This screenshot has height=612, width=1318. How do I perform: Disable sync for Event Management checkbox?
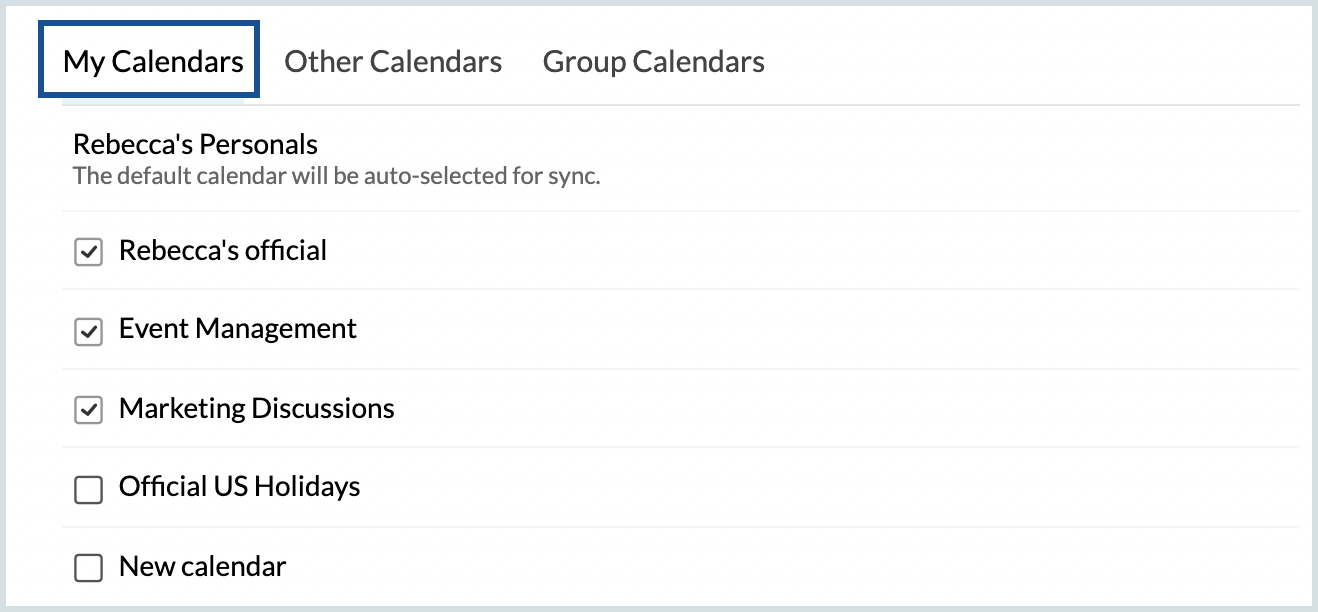coord(89,332)
